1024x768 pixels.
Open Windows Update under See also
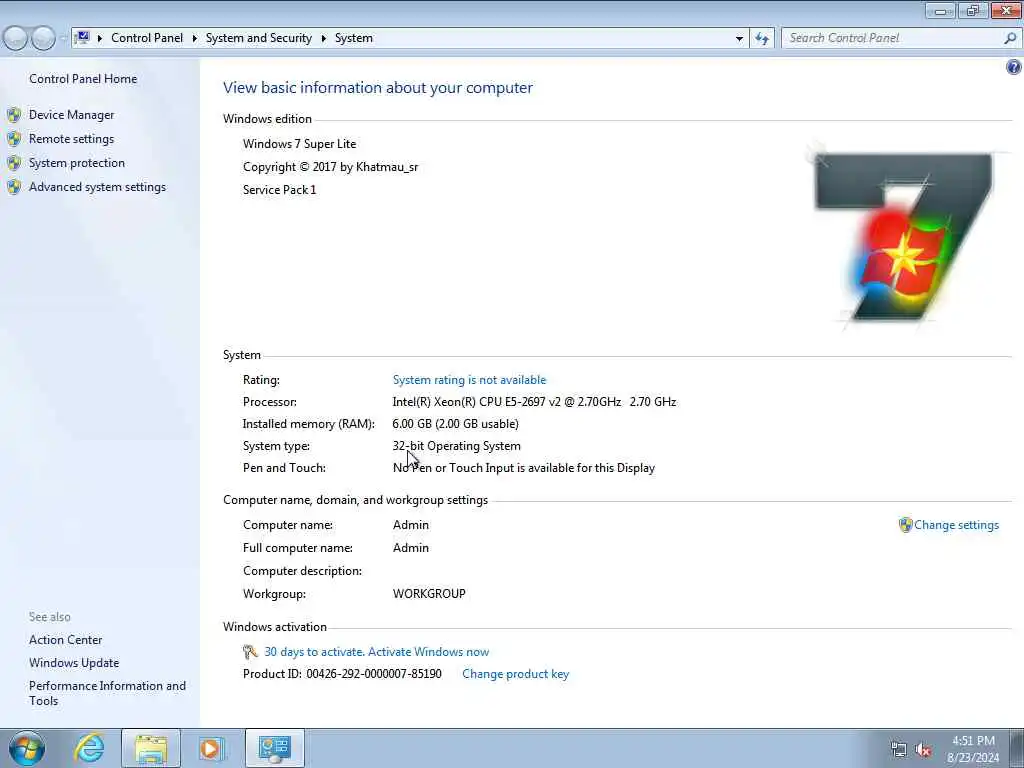pos(74,663)
